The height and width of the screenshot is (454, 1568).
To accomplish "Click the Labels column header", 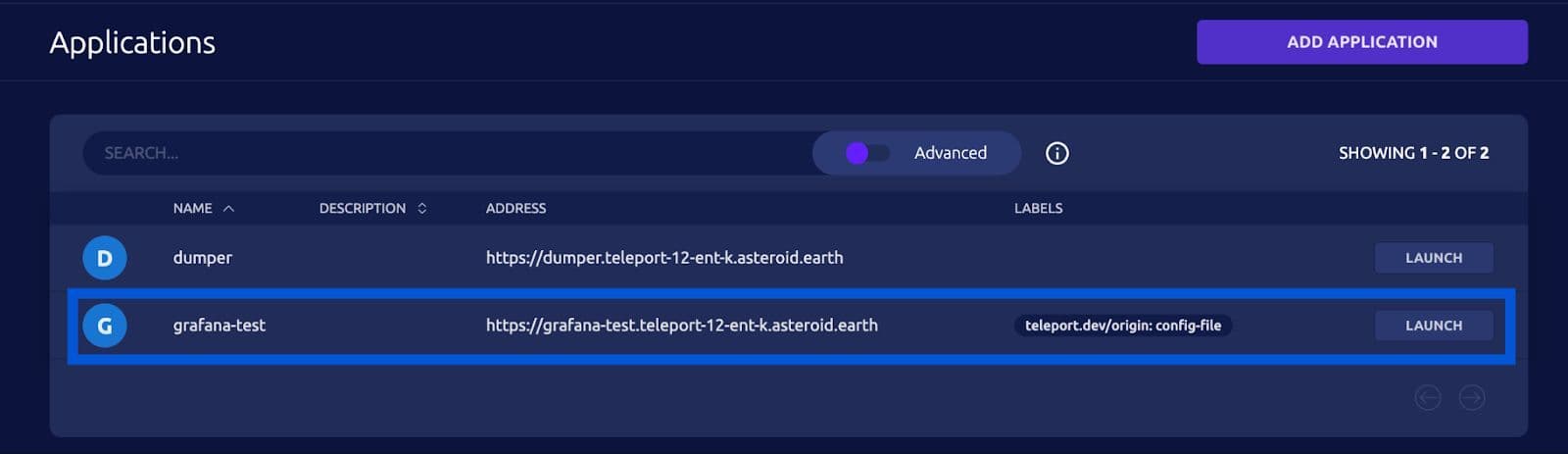I will 1038,209.
